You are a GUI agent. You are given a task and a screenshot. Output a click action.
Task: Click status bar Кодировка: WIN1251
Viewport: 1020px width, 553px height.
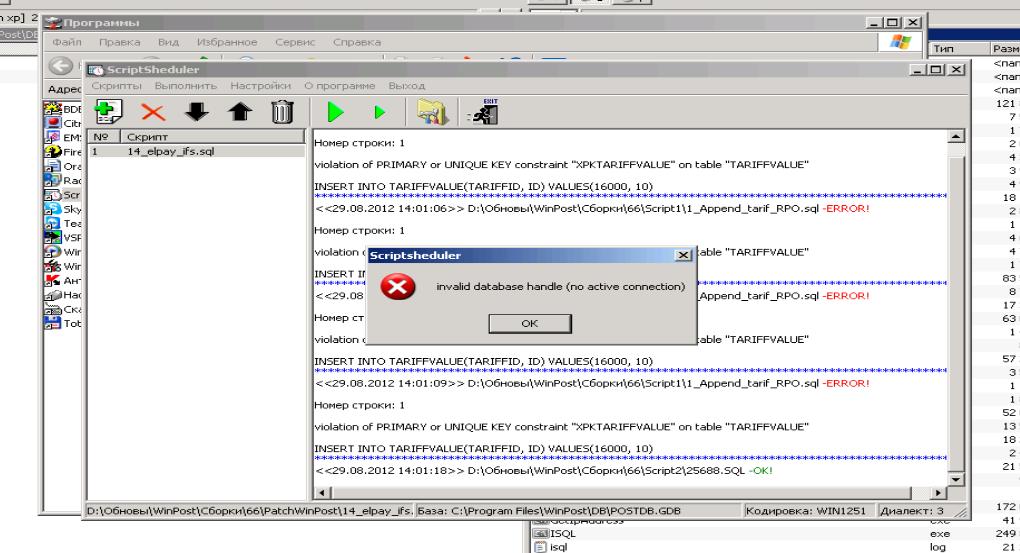[809, 511]
